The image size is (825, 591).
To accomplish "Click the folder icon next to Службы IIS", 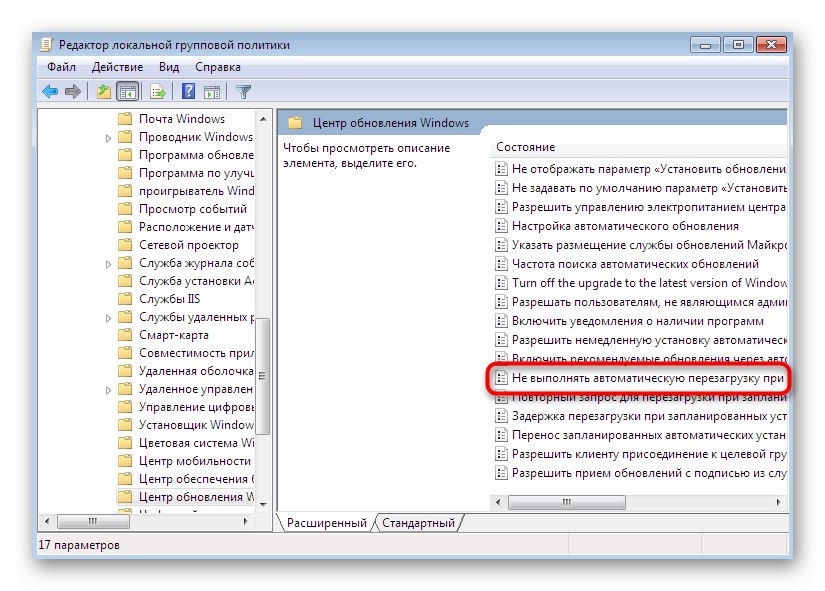I will (x=125, y=298).
